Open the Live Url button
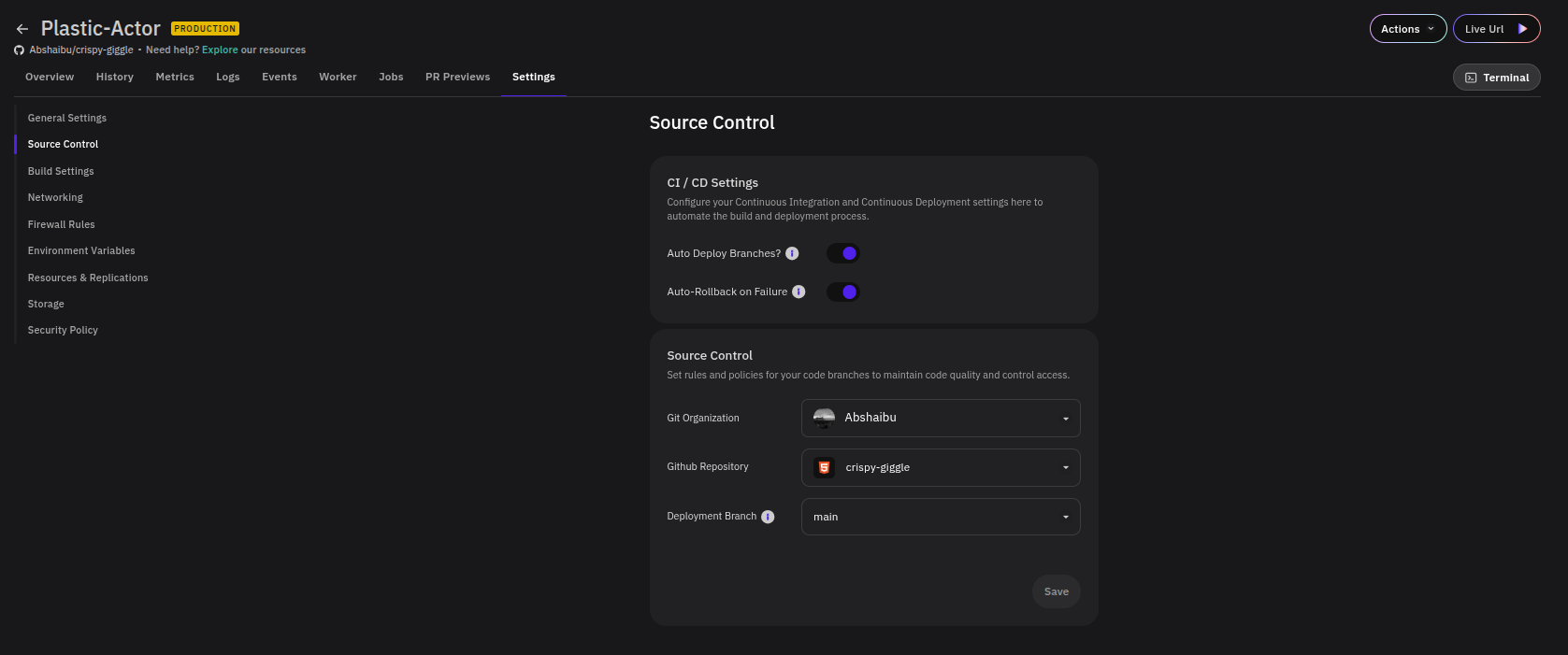1568x655 pixels. pyautogui.click(x=1496, y=29)
